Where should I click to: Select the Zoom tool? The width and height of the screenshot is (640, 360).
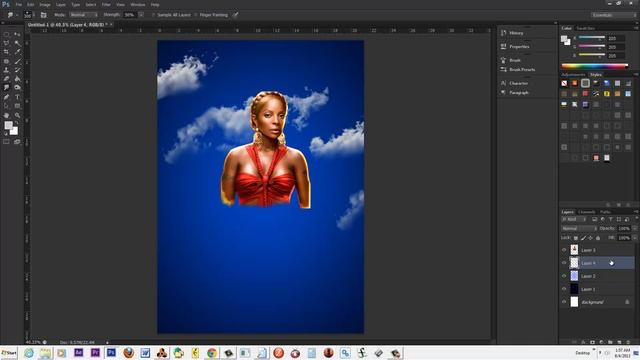pyautogui.click(x=17, y=116)
